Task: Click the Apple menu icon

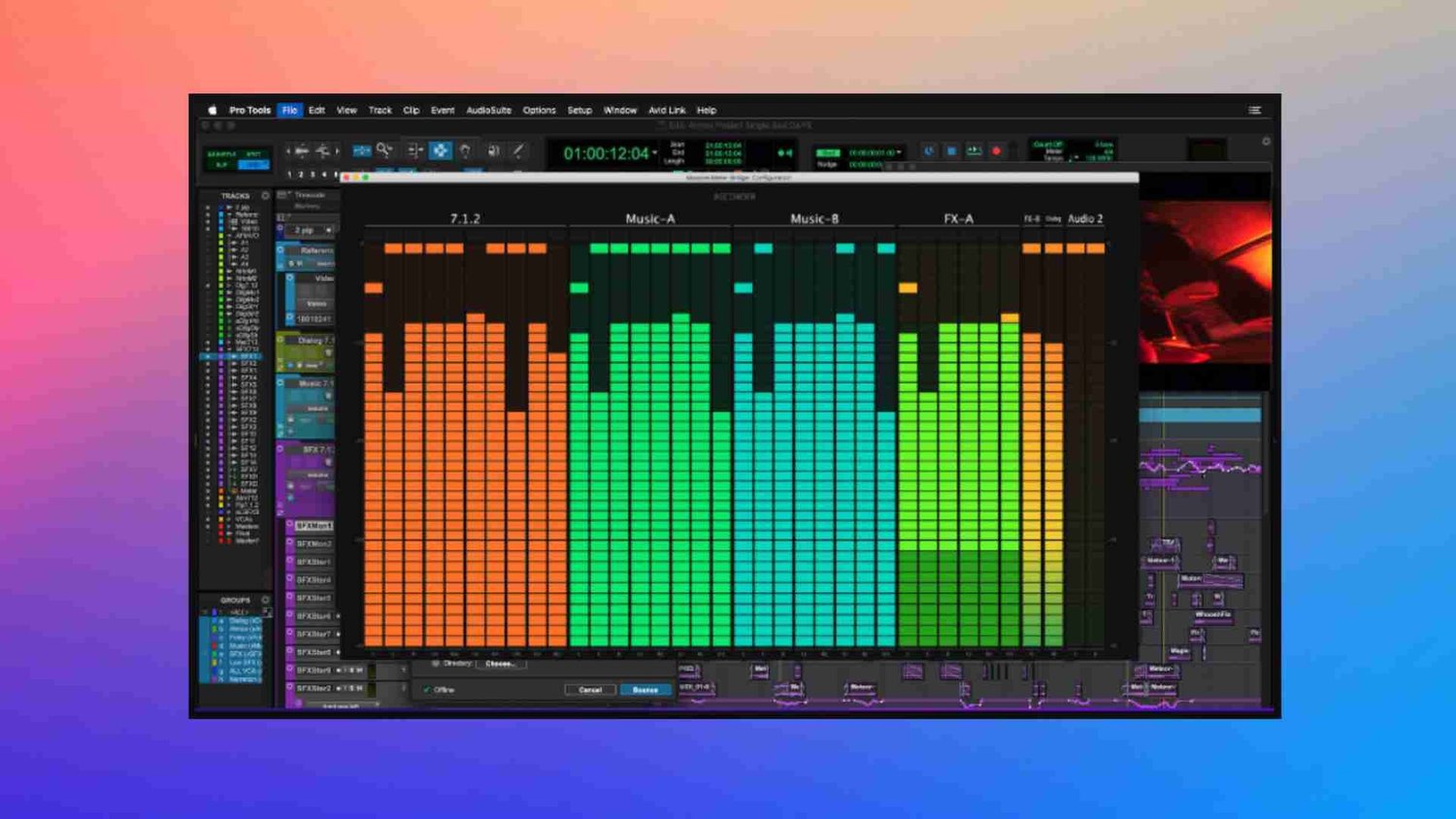Action: click(213, 110)
